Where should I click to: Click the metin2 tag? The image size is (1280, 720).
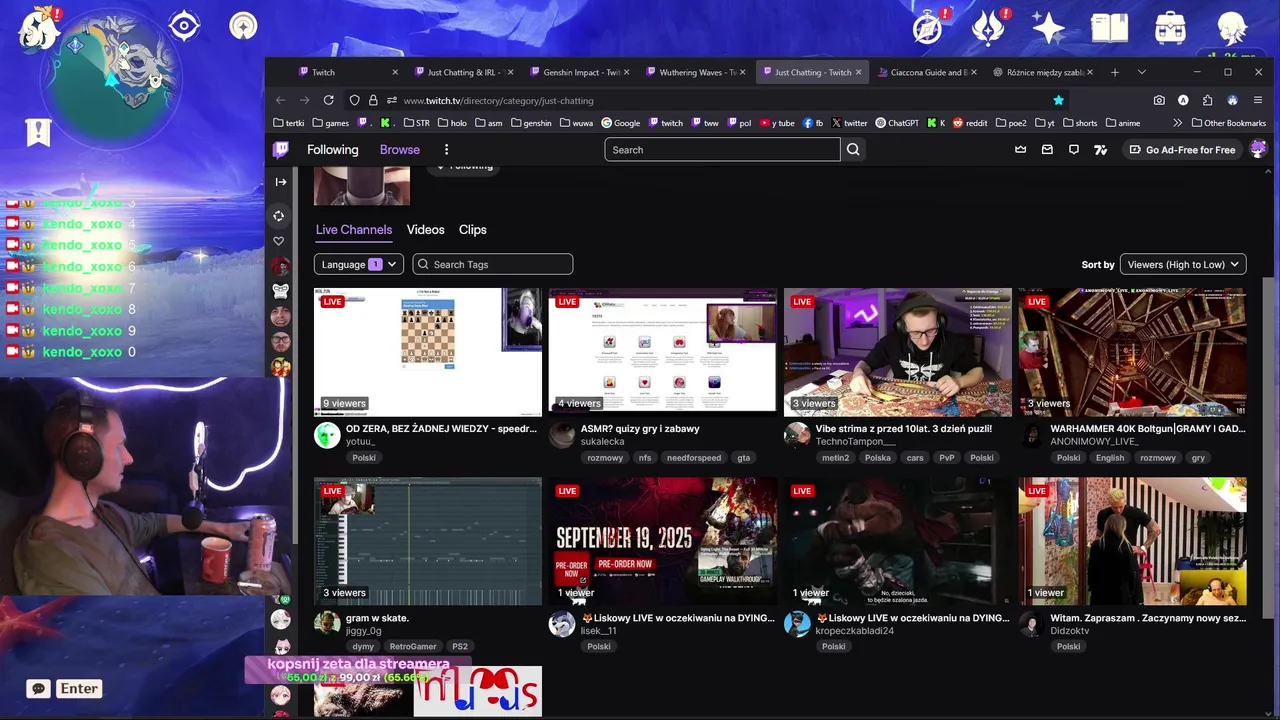point(835,458)
